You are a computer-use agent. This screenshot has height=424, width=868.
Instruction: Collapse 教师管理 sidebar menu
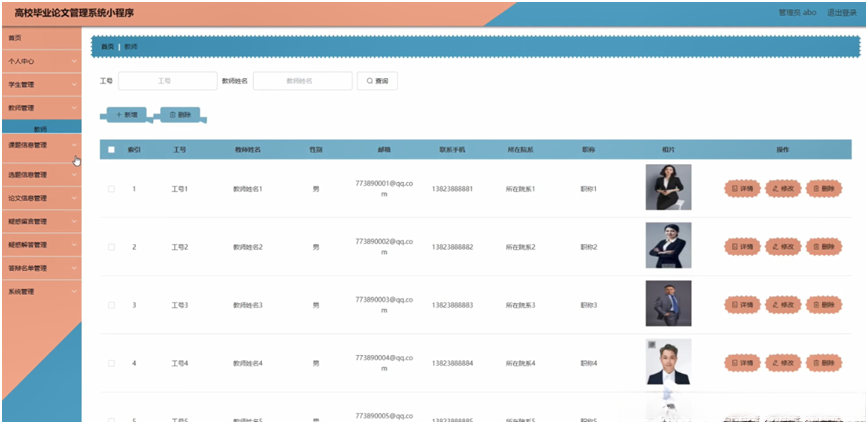pyautogui.click(x=42, y=108)
